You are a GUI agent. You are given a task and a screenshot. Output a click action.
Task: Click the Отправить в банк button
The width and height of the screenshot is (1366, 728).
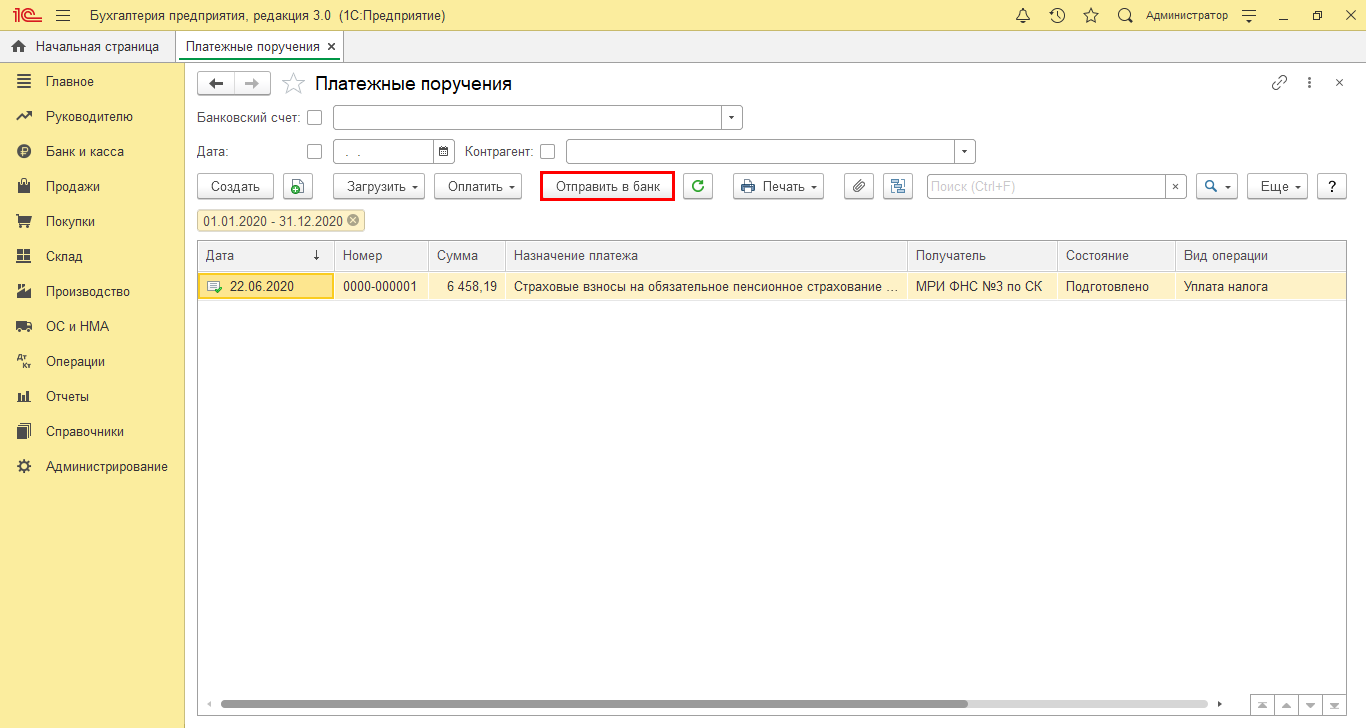pos(608,186)
